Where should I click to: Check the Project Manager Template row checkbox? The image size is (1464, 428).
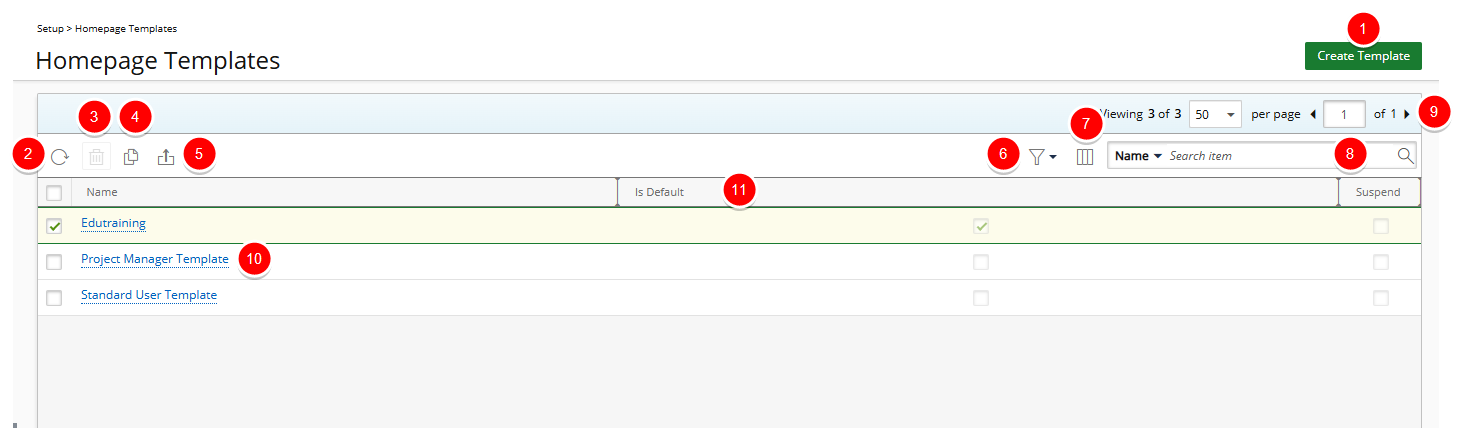click(x=54, y=262)
